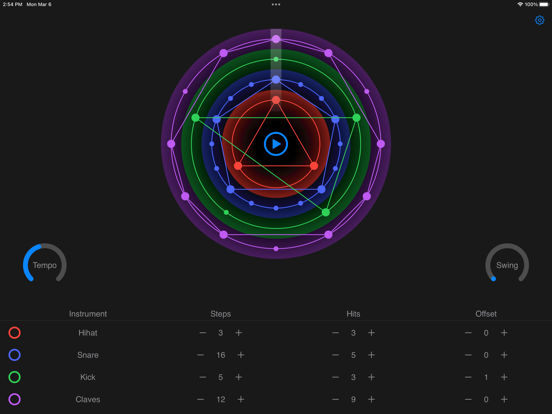Click the Steps column header
This screenshot has height=414, width=552.
[221, 314]
